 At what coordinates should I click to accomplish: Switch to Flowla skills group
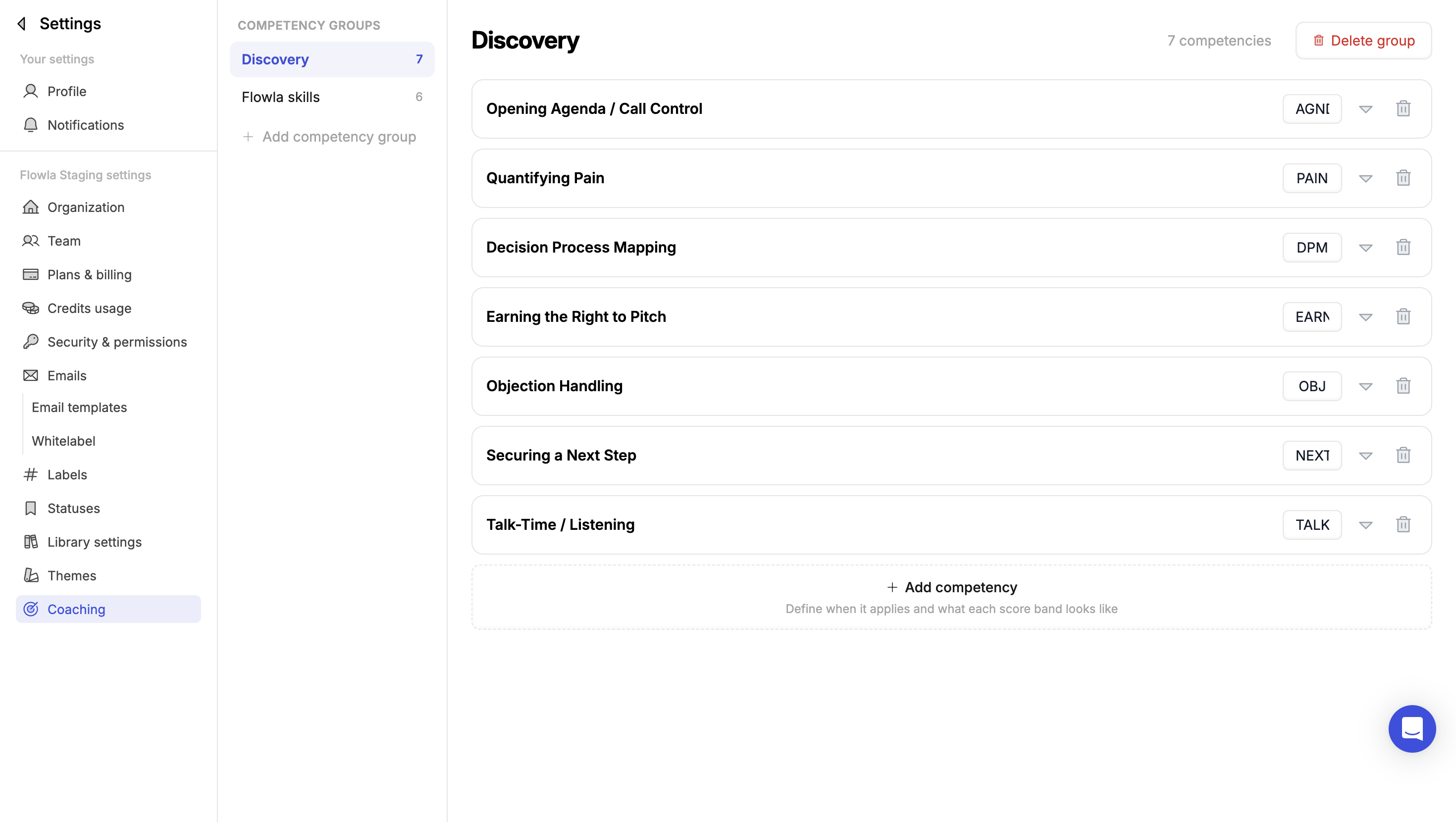(x=332, y=97)
